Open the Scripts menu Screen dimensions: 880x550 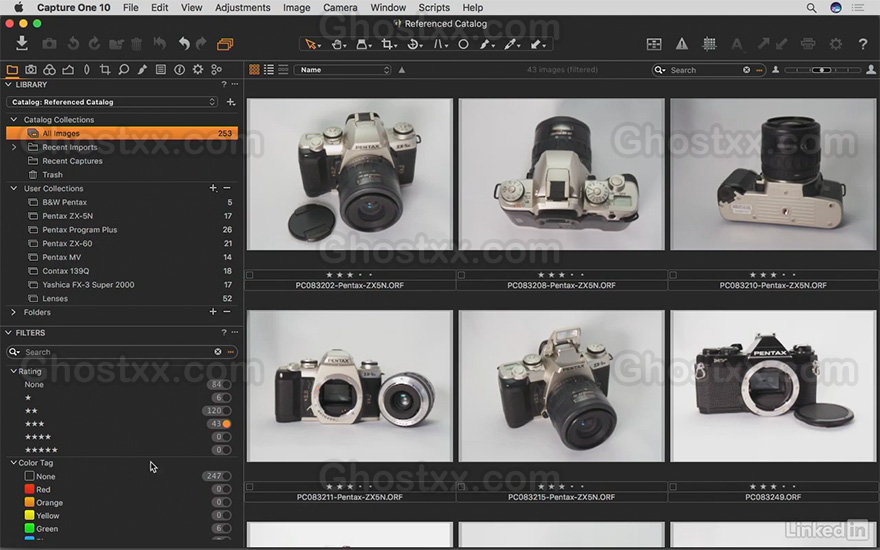[434, 8]
